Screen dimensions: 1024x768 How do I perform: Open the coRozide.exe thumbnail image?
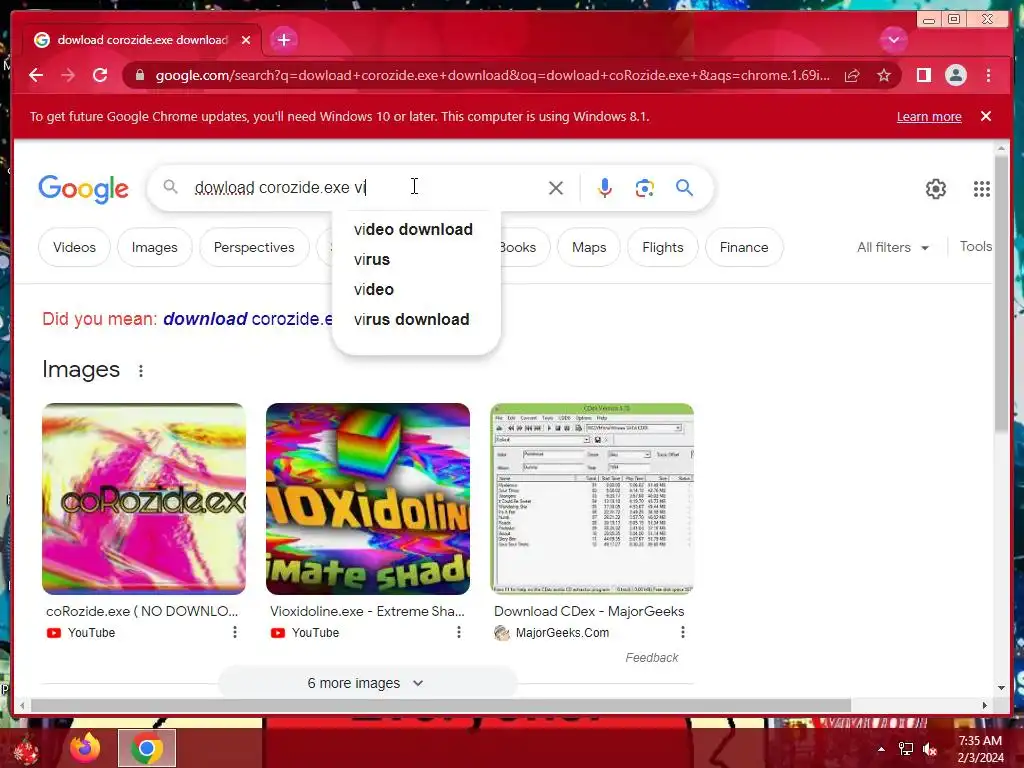click(x=144, y=499)
